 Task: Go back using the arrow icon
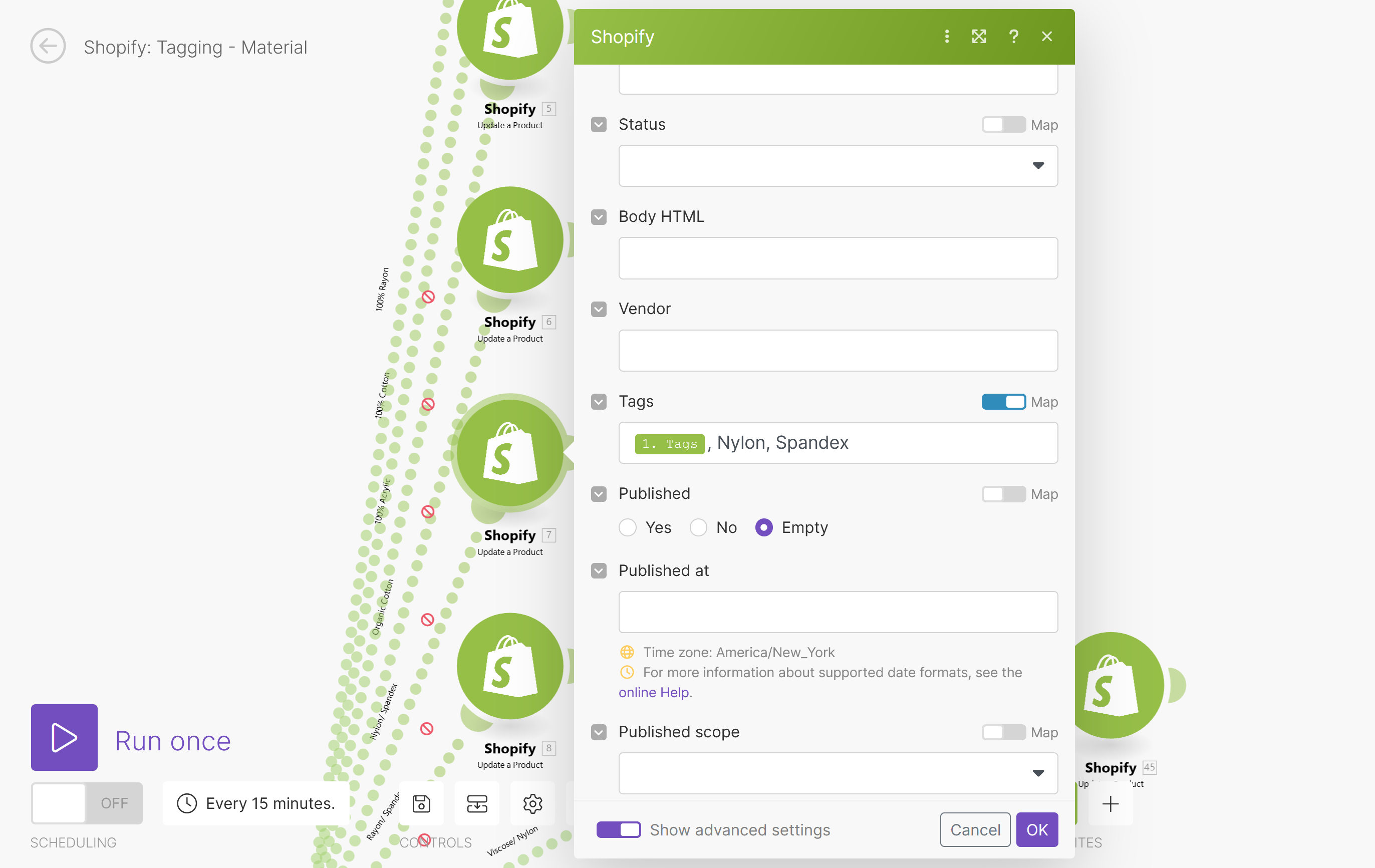[x=48, y=46]
